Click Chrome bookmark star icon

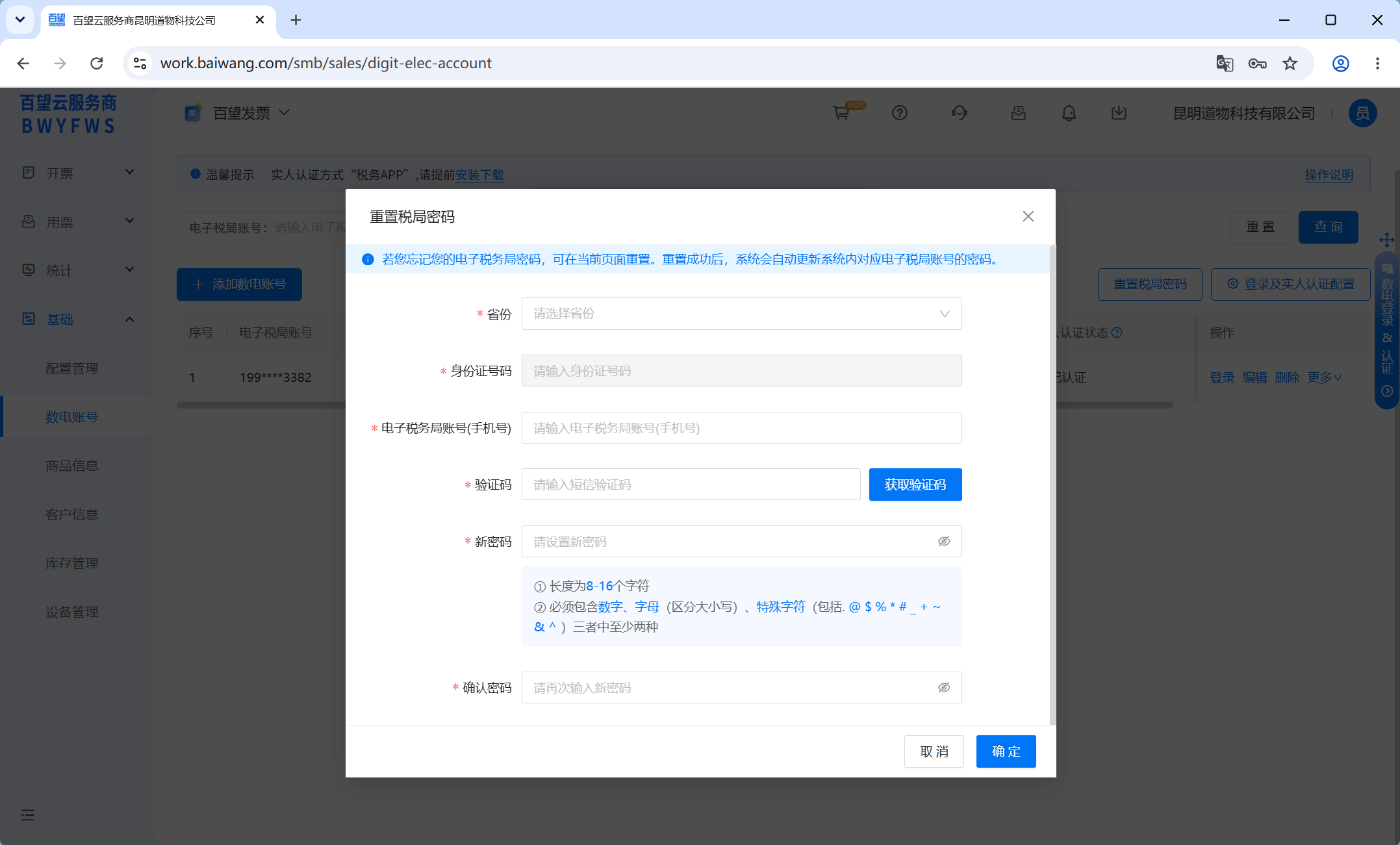[1290, 63]
